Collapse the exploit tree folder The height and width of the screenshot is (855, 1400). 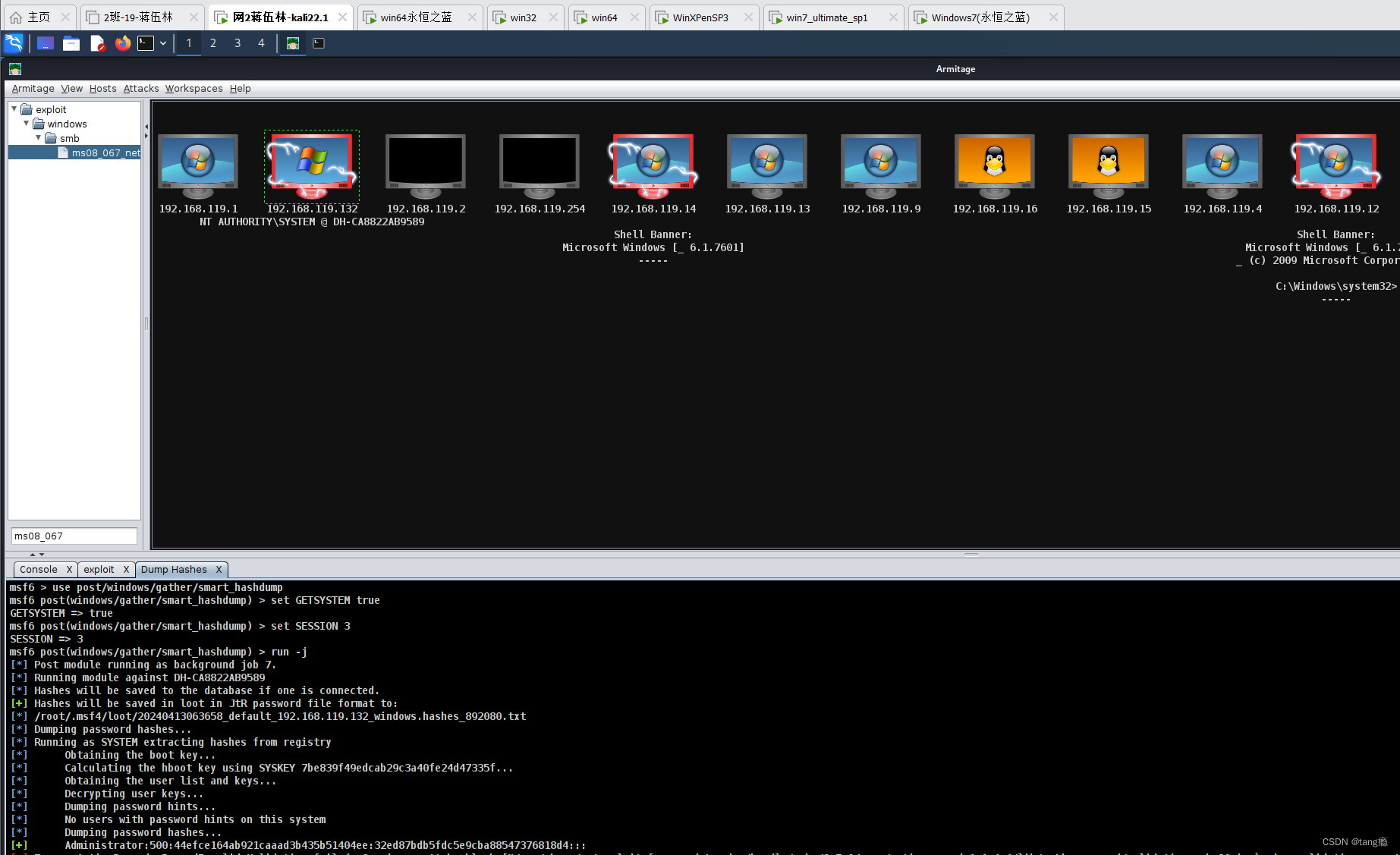(14, 109)
